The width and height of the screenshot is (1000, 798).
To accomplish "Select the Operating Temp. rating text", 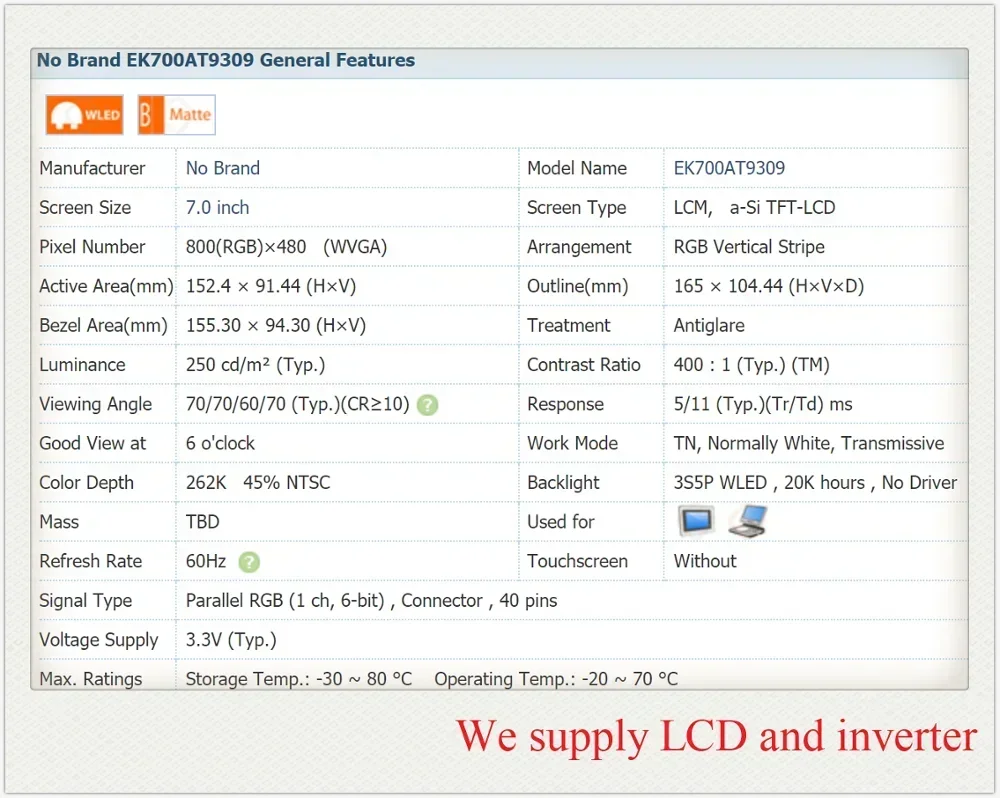I will (x=555, y=679).
